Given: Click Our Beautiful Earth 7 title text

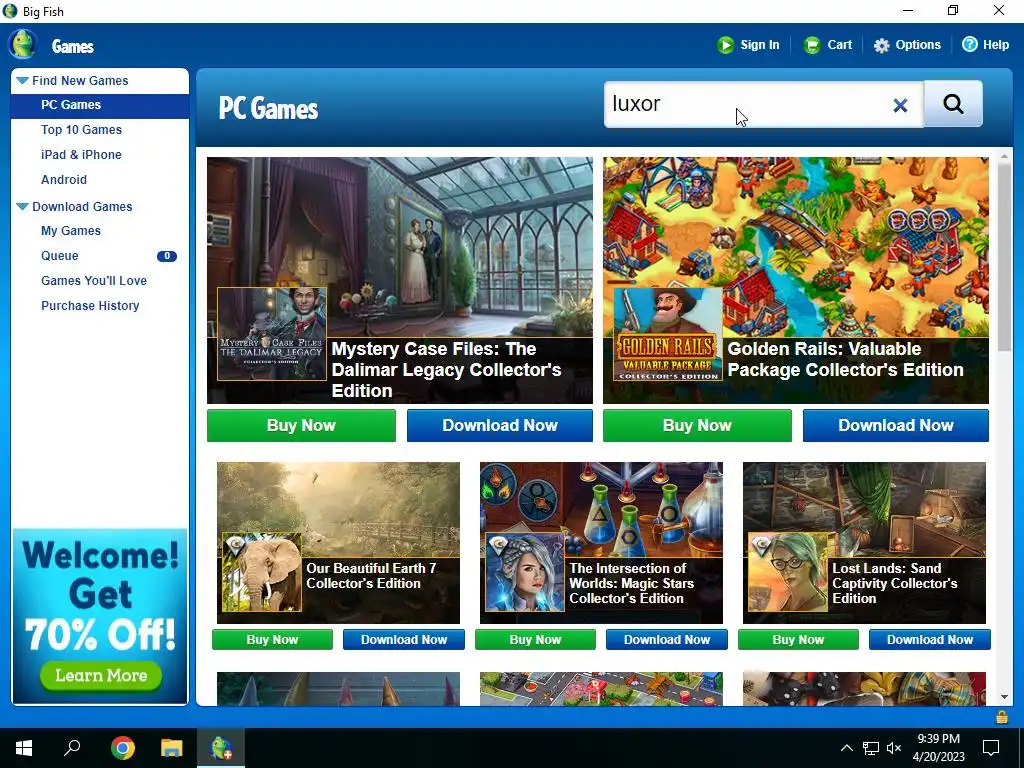Looking at the screenshot, I should pos(371,576).
